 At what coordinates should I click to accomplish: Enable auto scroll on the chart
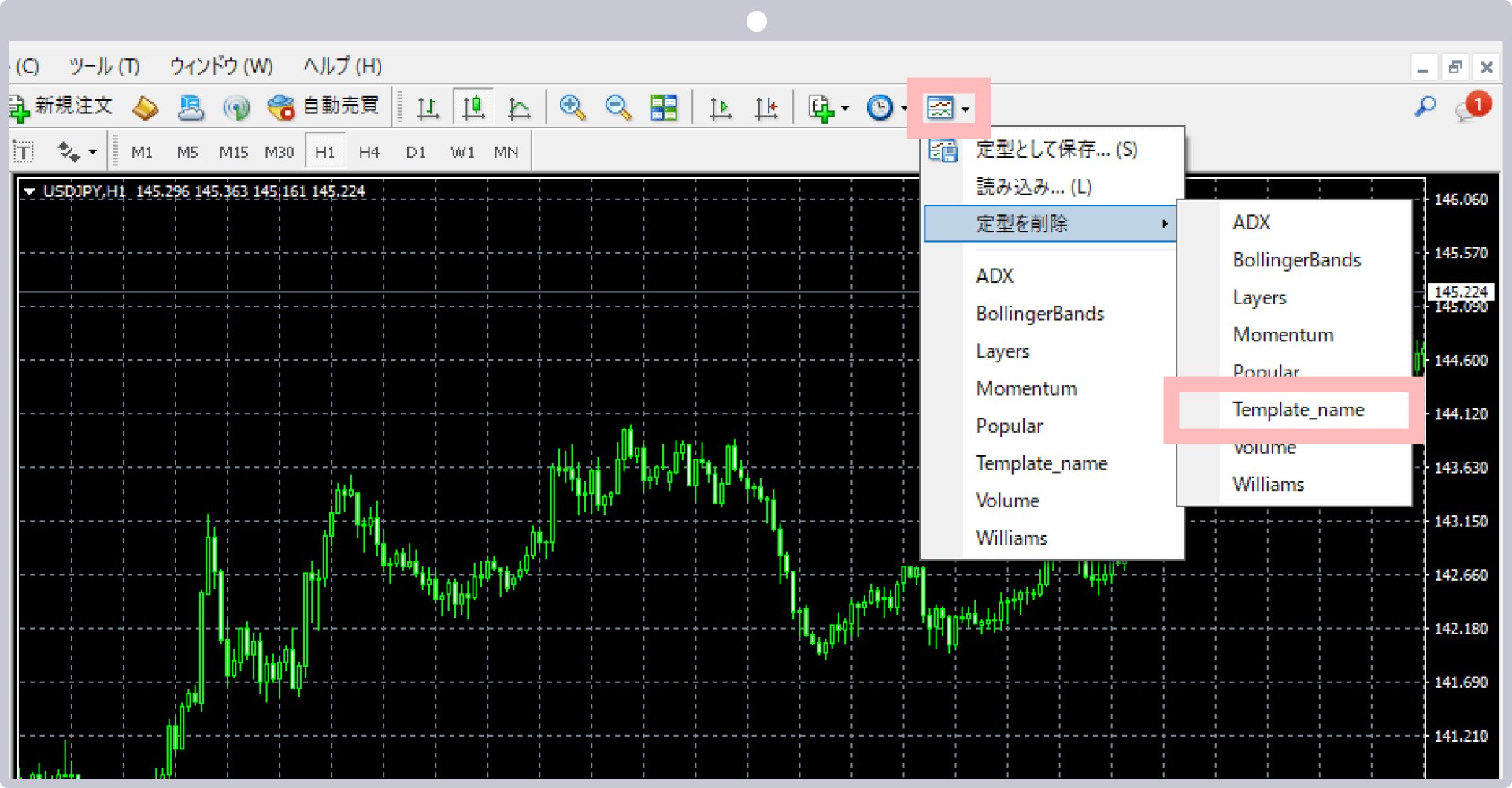click(721, 107)
